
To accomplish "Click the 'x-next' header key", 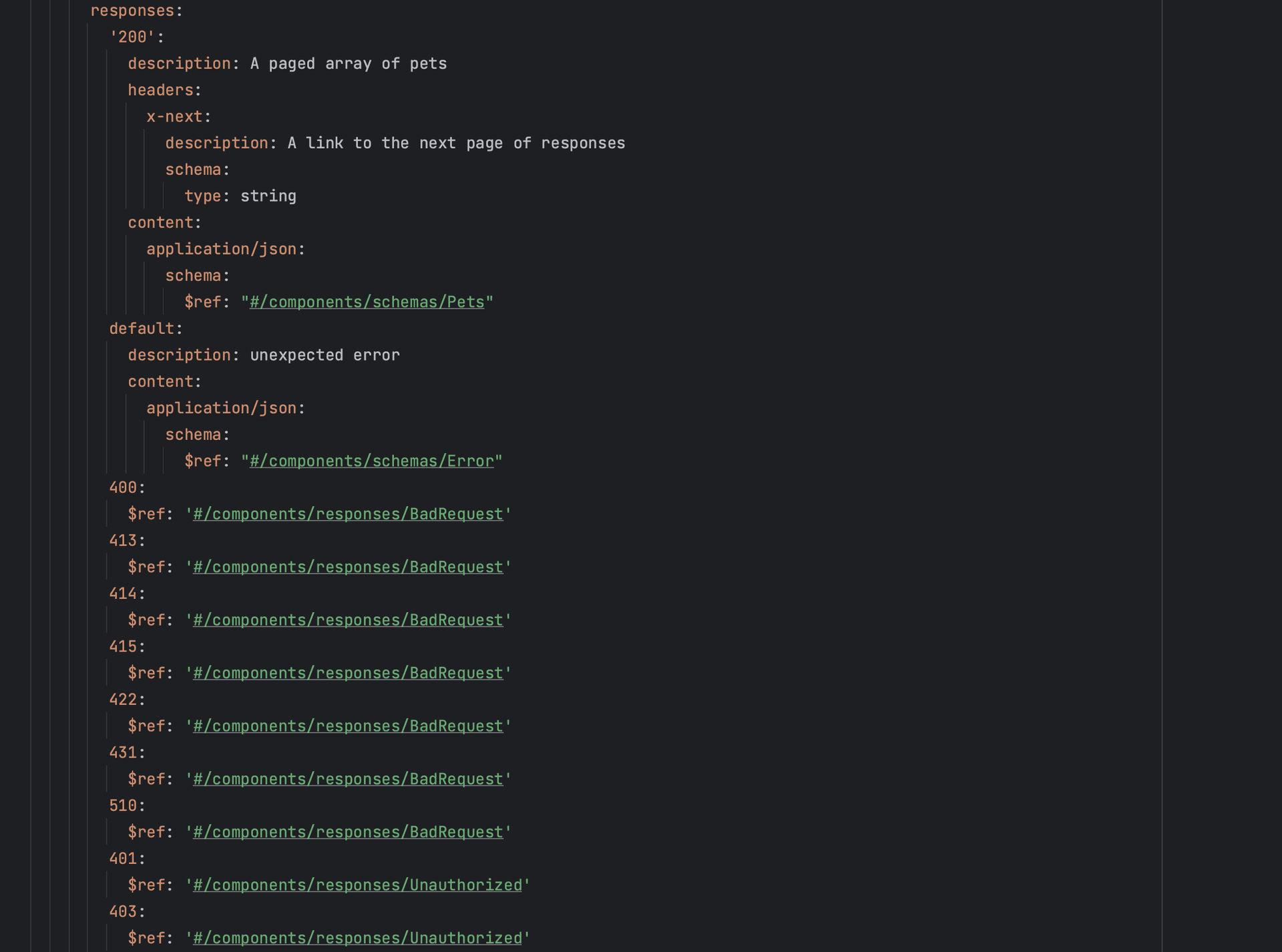I will (x=174, y=117).
